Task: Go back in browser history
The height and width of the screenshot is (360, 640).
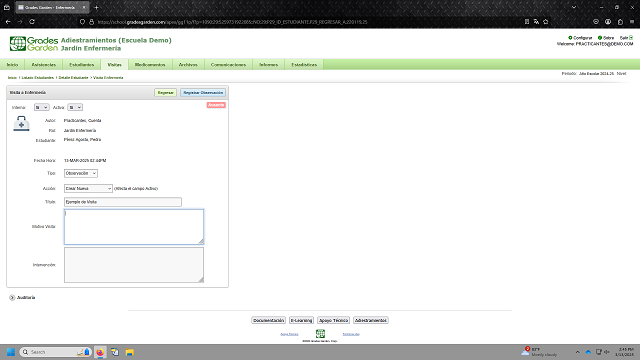Action: (8, 22)
